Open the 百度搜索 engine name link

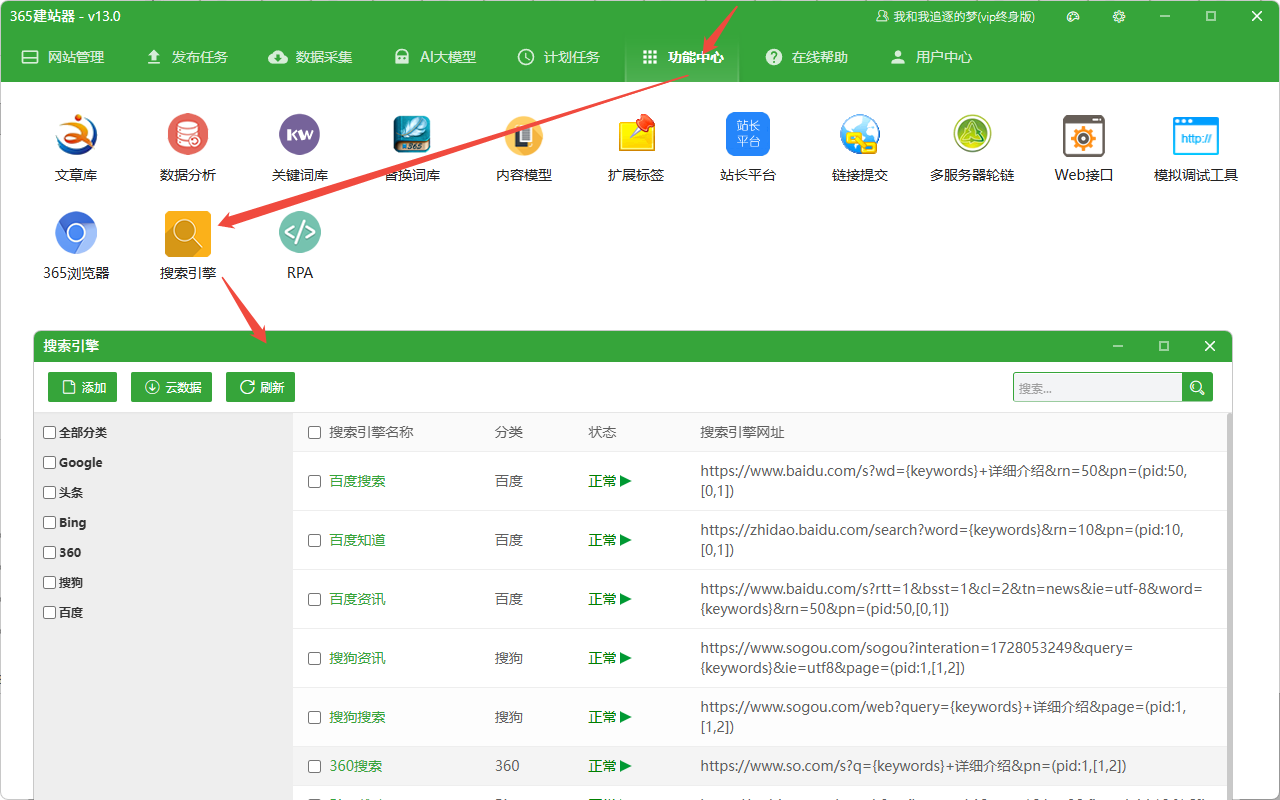coord(357,481)
